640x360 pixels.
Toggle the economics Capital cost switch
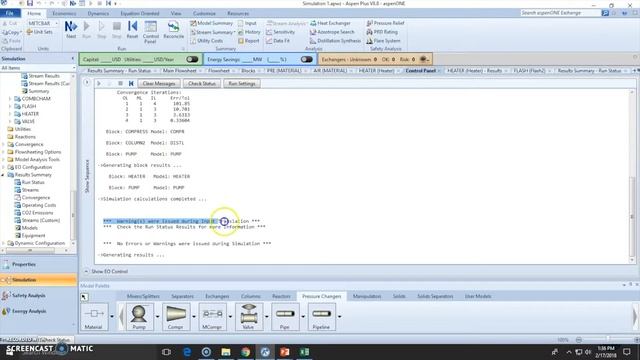tap(192, 60)
